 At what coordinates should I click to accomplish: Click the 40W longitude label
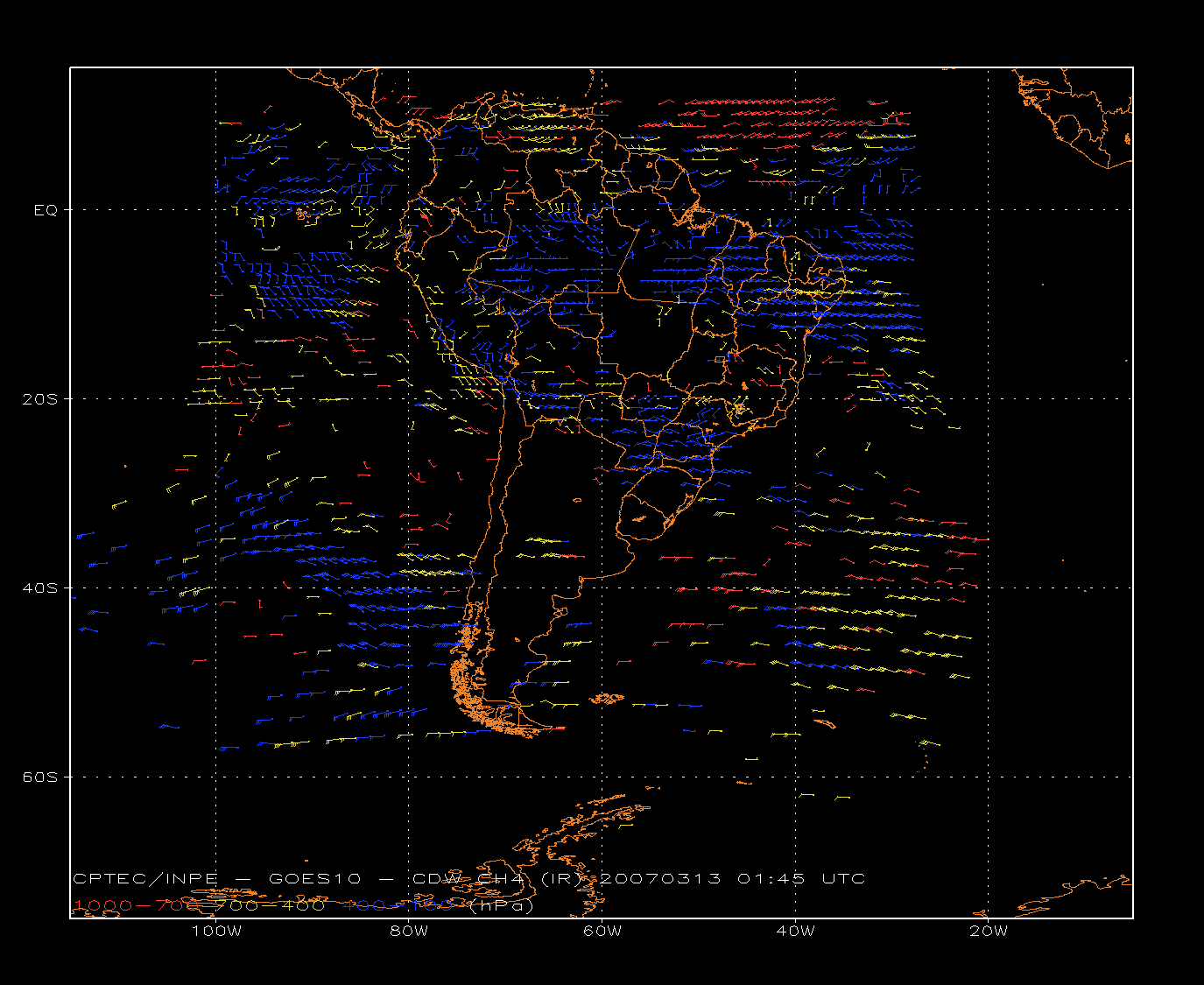click(x=795, y=931)
